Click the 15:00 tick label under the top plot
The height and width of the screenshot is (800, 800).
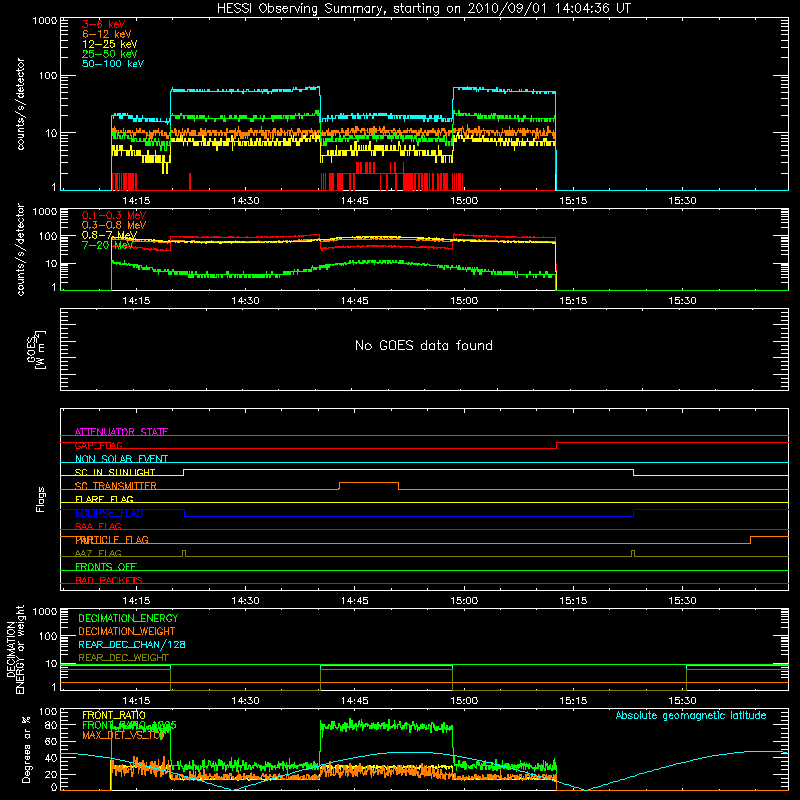[x=464, y=201]
